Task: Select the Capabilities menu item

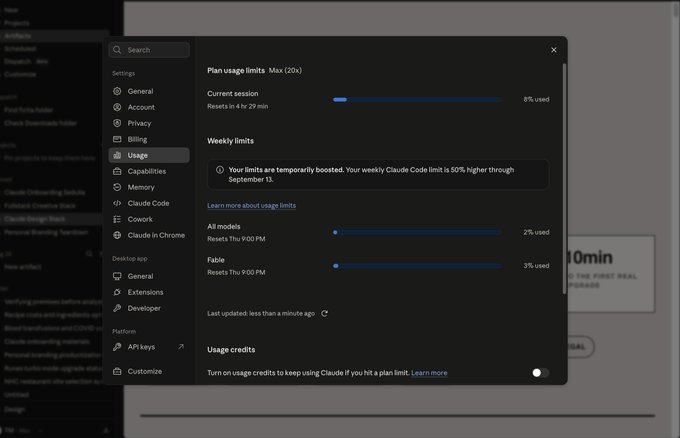Action: (x=149, y=171)
